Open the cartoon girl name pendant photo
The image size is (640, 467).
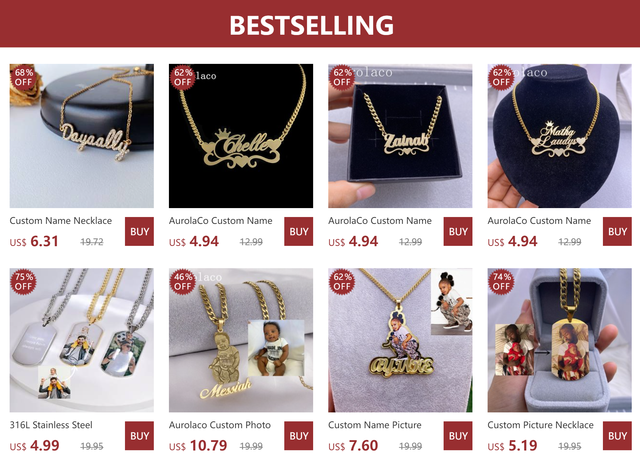pyautogui.click(x=400, y=340)
